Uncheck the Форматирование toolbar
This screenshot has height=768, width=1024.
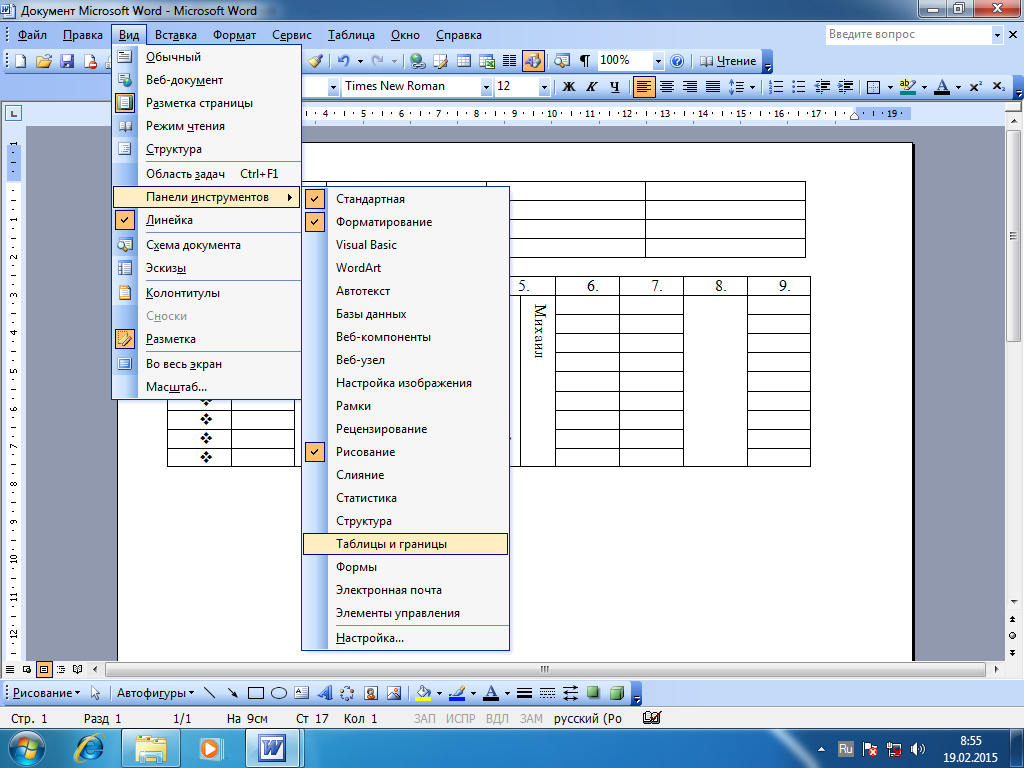[405, 222]
